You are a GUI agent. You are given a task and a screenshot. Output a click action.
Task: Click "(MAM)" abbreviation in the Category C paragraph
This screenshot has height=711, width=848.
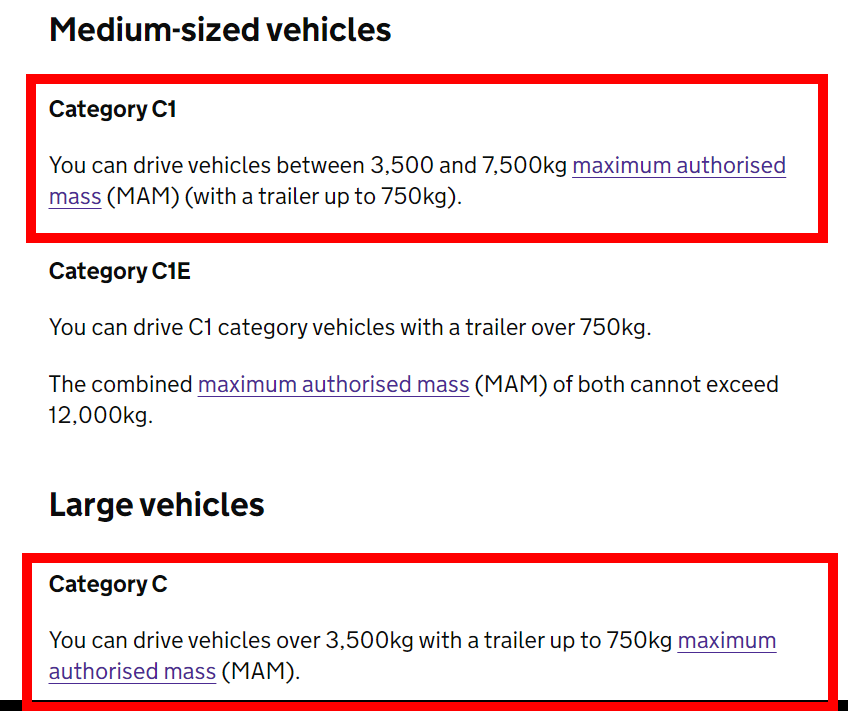point(259,672)
